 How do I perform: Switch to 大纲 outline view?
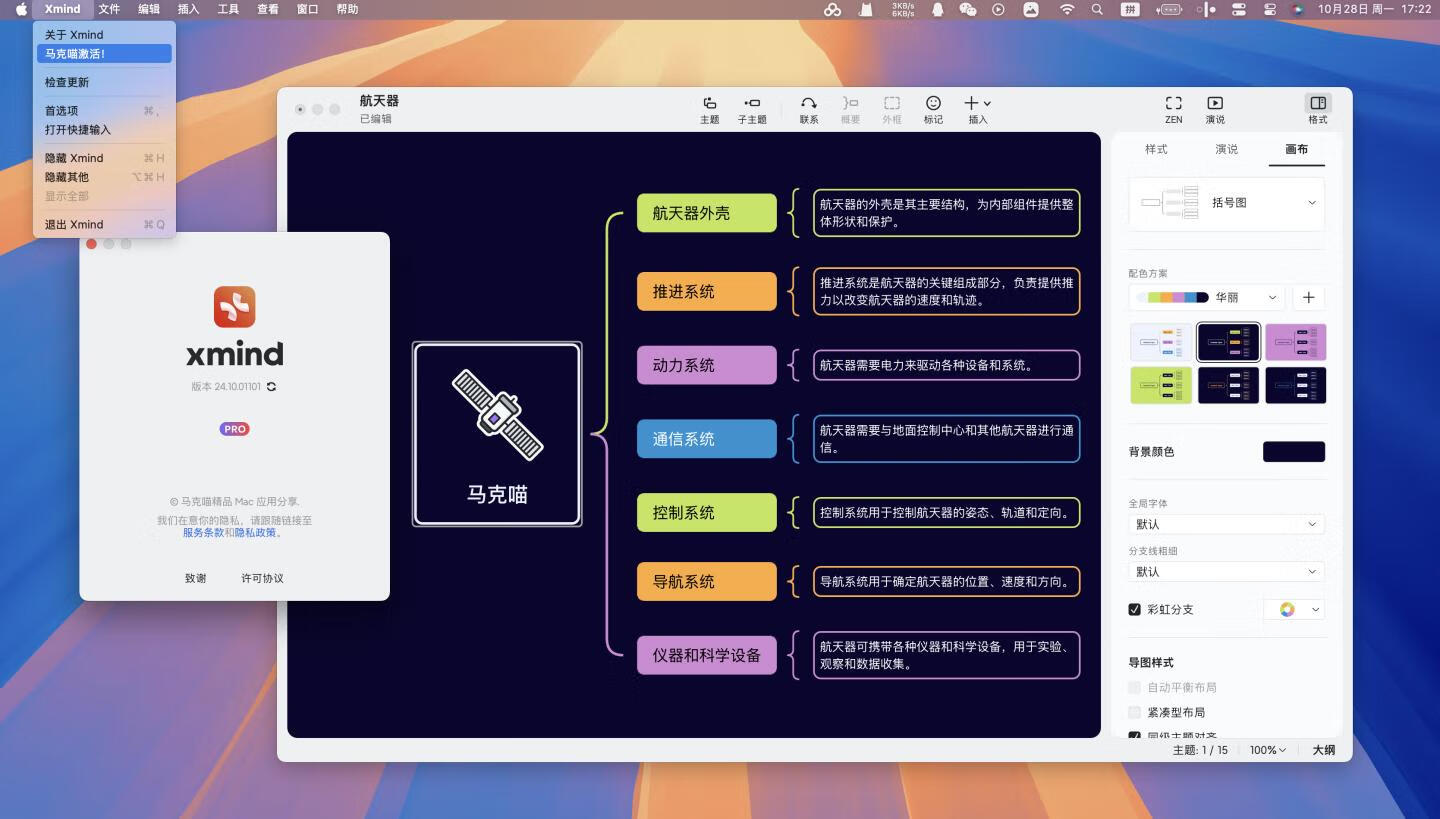(1324, 750)
